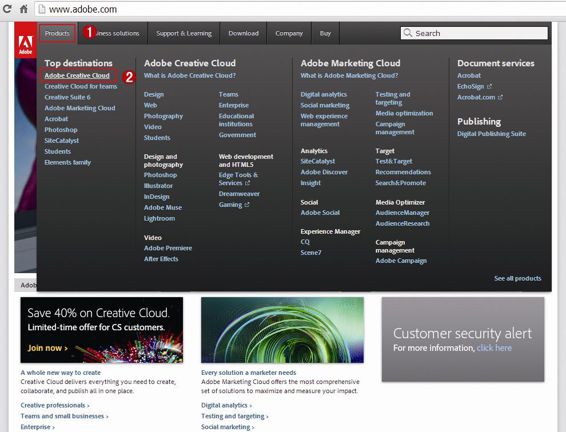Click the green swirl Marketing Cloud banner

tap(282, 330)
